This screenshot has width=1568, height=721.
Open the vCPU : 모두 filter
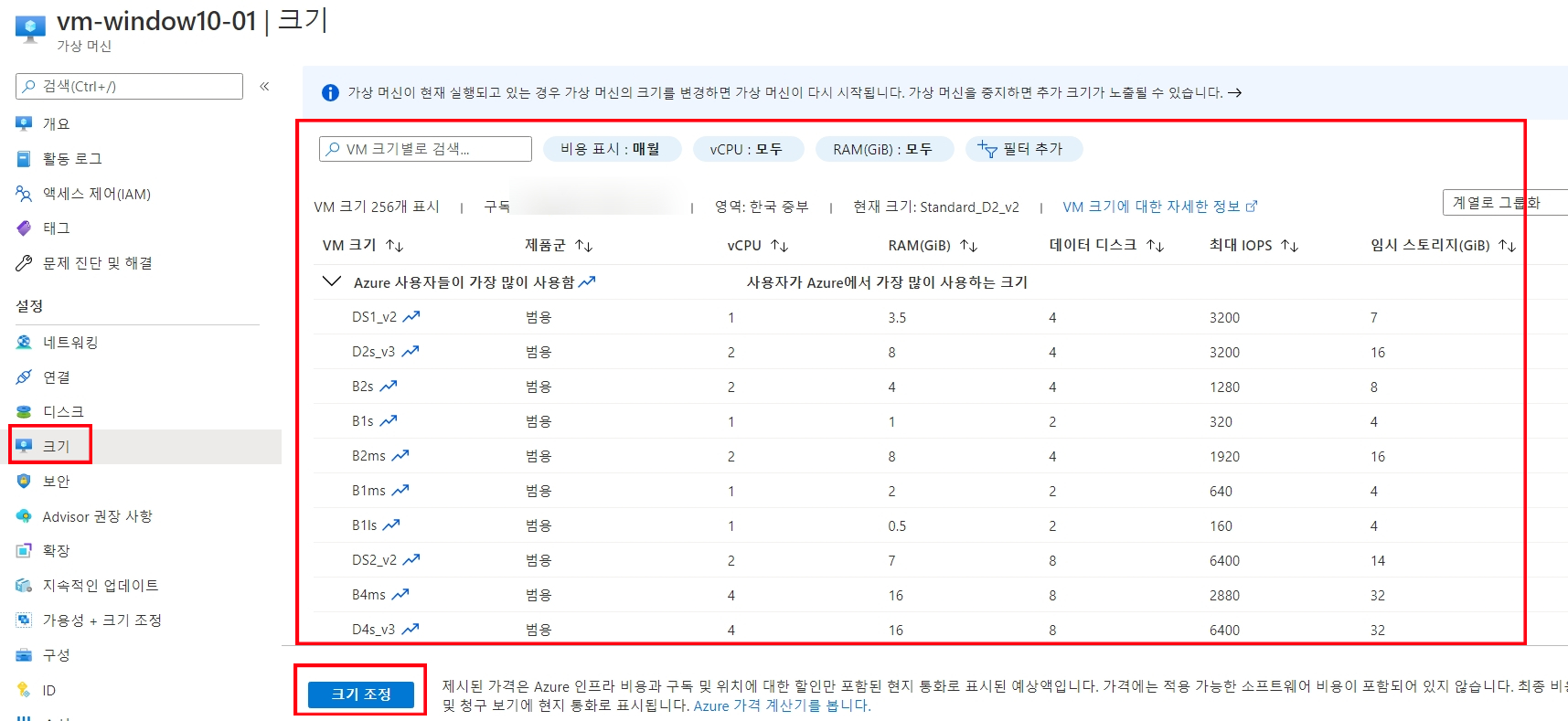[x=747, y=149]
